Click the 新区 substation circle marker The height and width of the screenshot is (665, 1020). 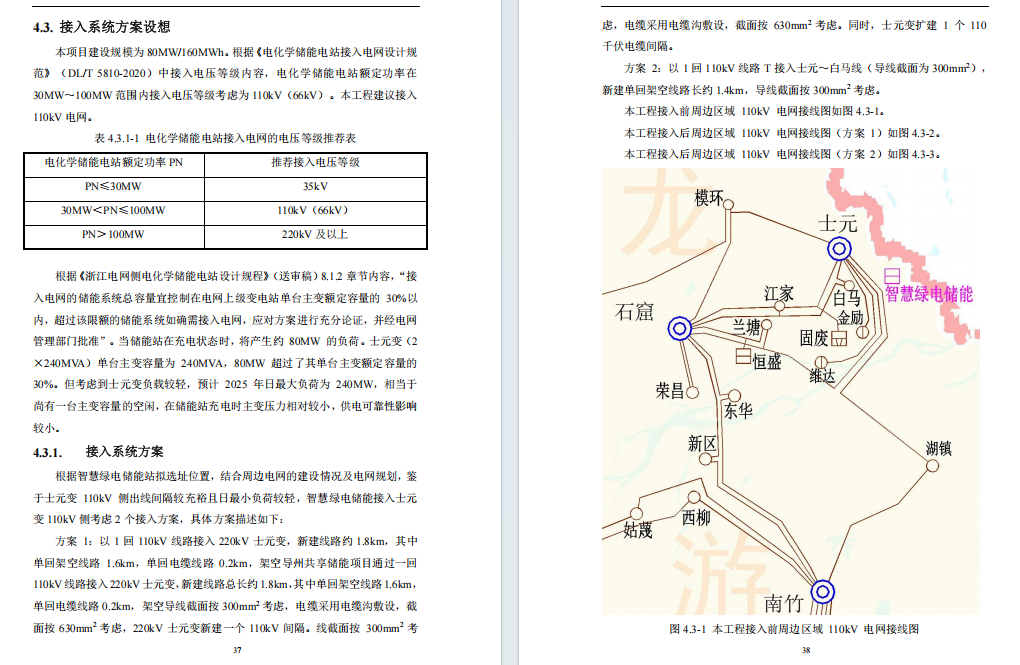(x=705, y=459)
